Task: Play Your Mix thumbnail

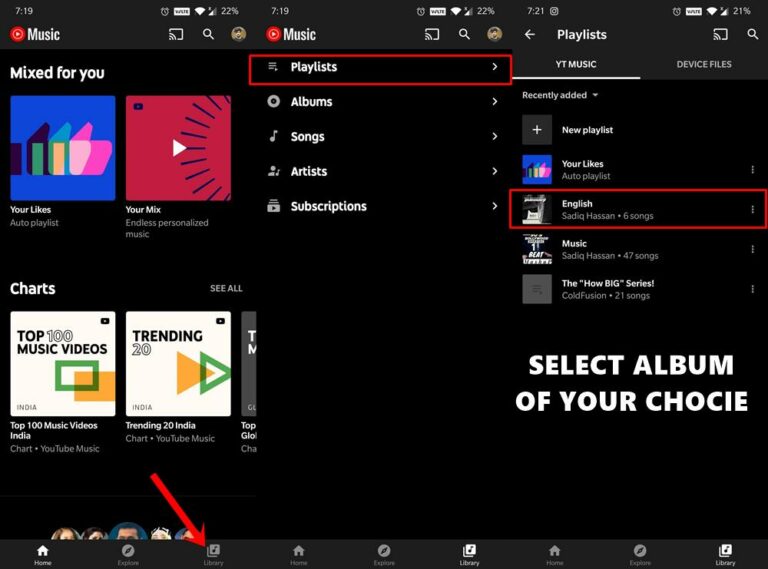Action: (178, 148)
